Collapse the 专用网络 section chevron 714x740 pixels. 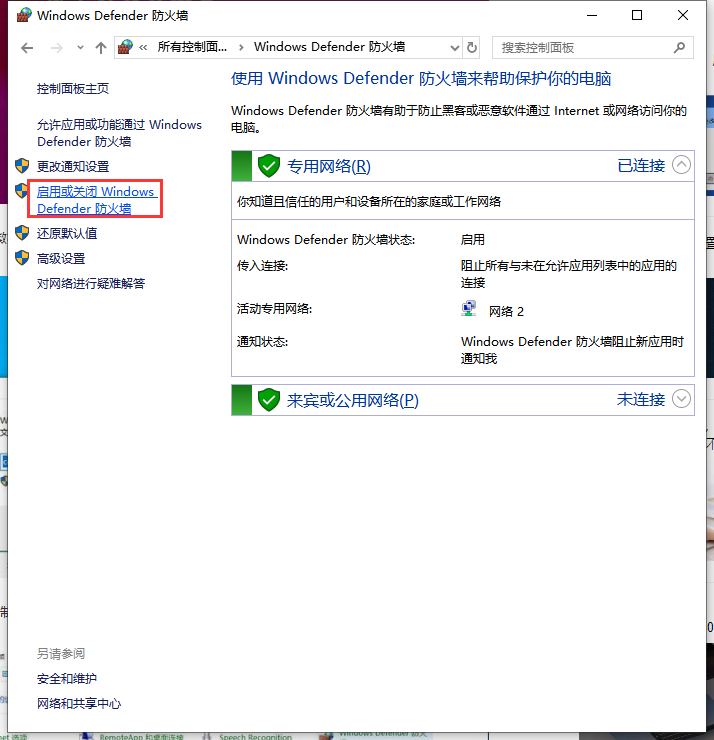(682, 165)
